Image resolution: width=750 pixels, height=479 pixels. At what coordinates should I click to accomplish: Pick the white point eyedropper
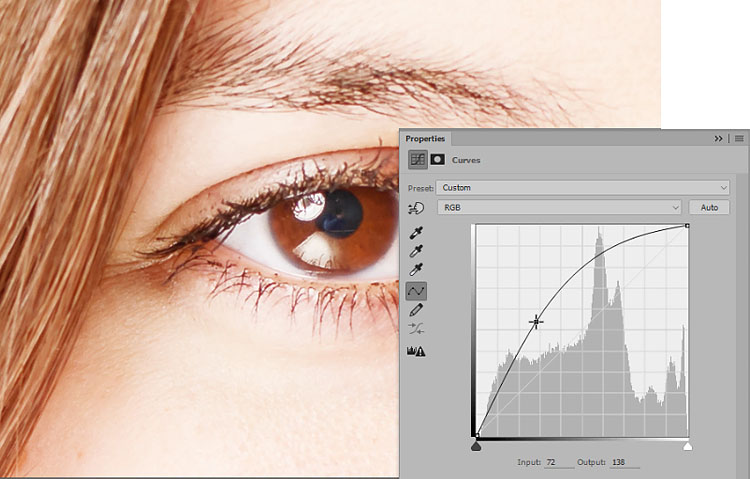(416, 270)
